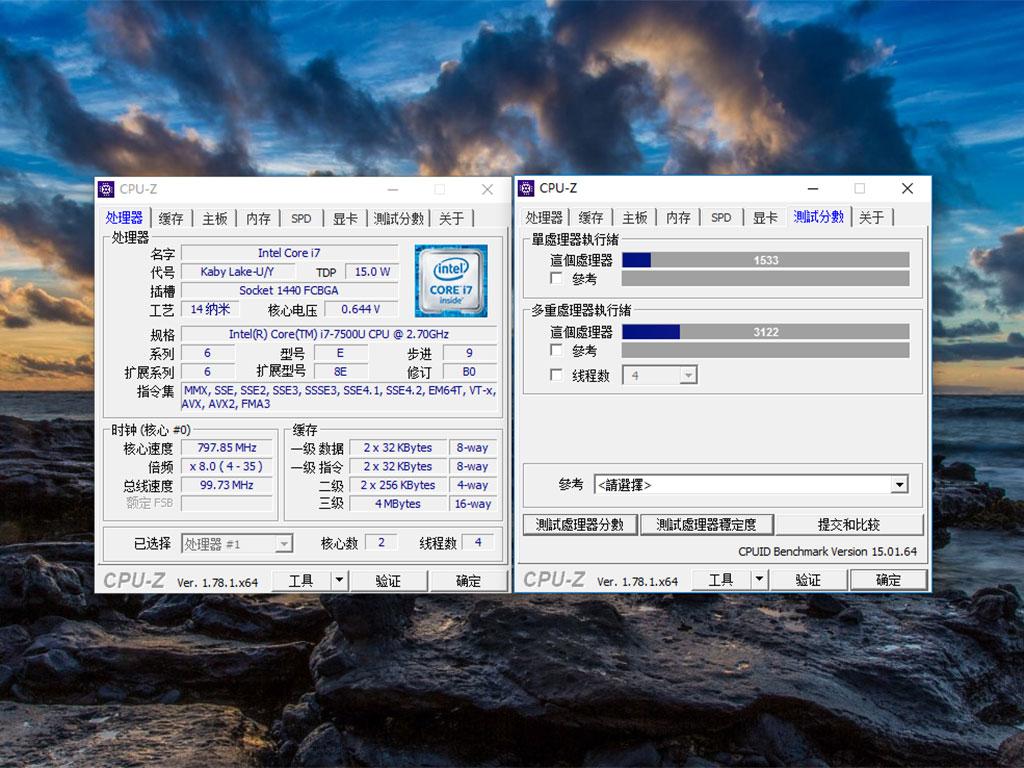
Task: Click 測試處理器分數 button
Action: click(x=580, y=524)
